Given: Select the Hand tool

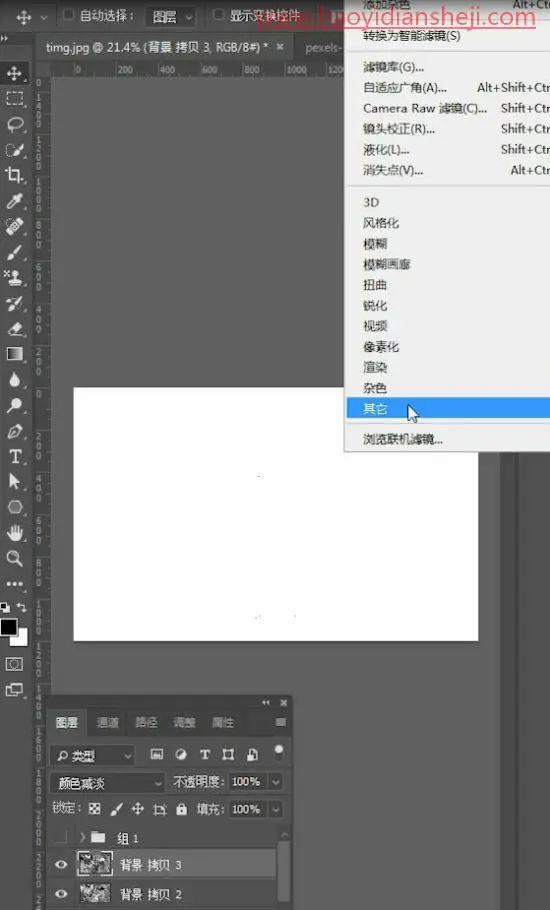Looking at the screenshot, I should point(15,533).
